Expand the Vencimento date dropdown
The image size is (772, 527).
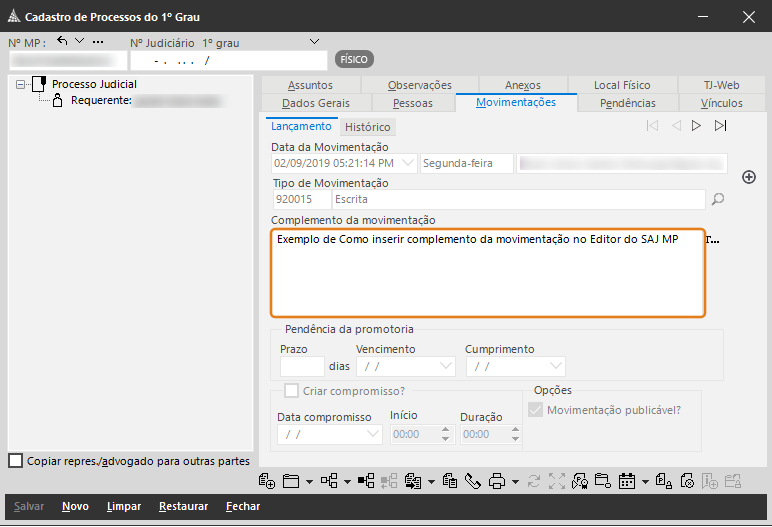pos(446,367)
